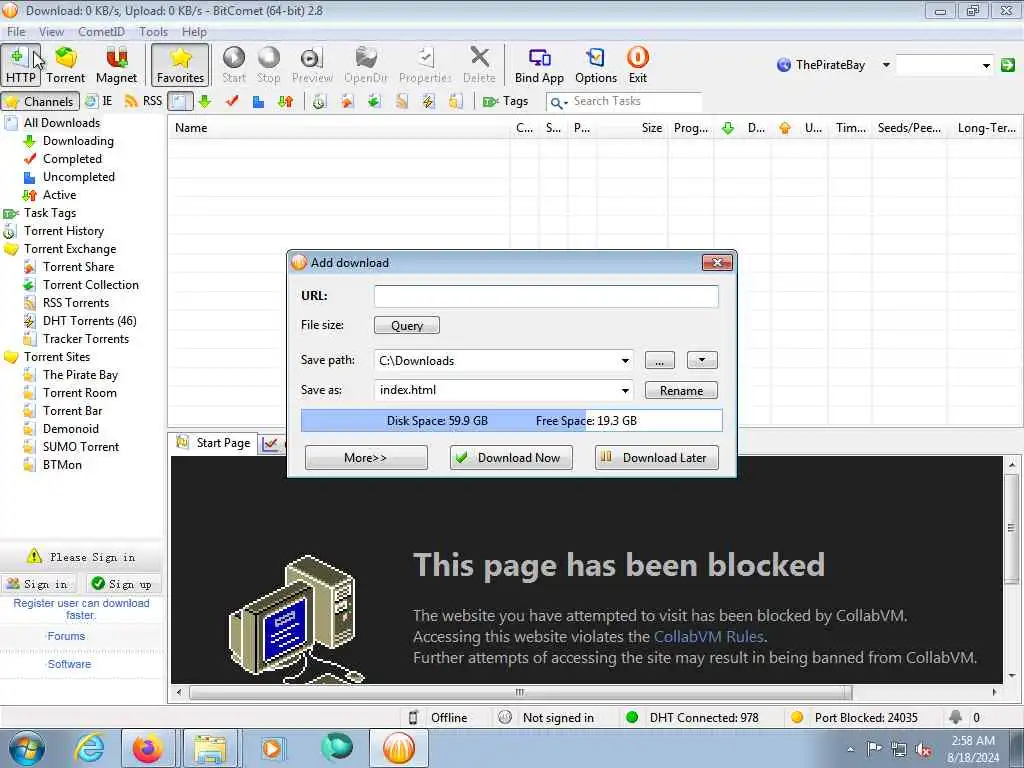Viewport: 1024px width, 768px height.
Task: Click the Search Tasks field
Action: (633, 101)
